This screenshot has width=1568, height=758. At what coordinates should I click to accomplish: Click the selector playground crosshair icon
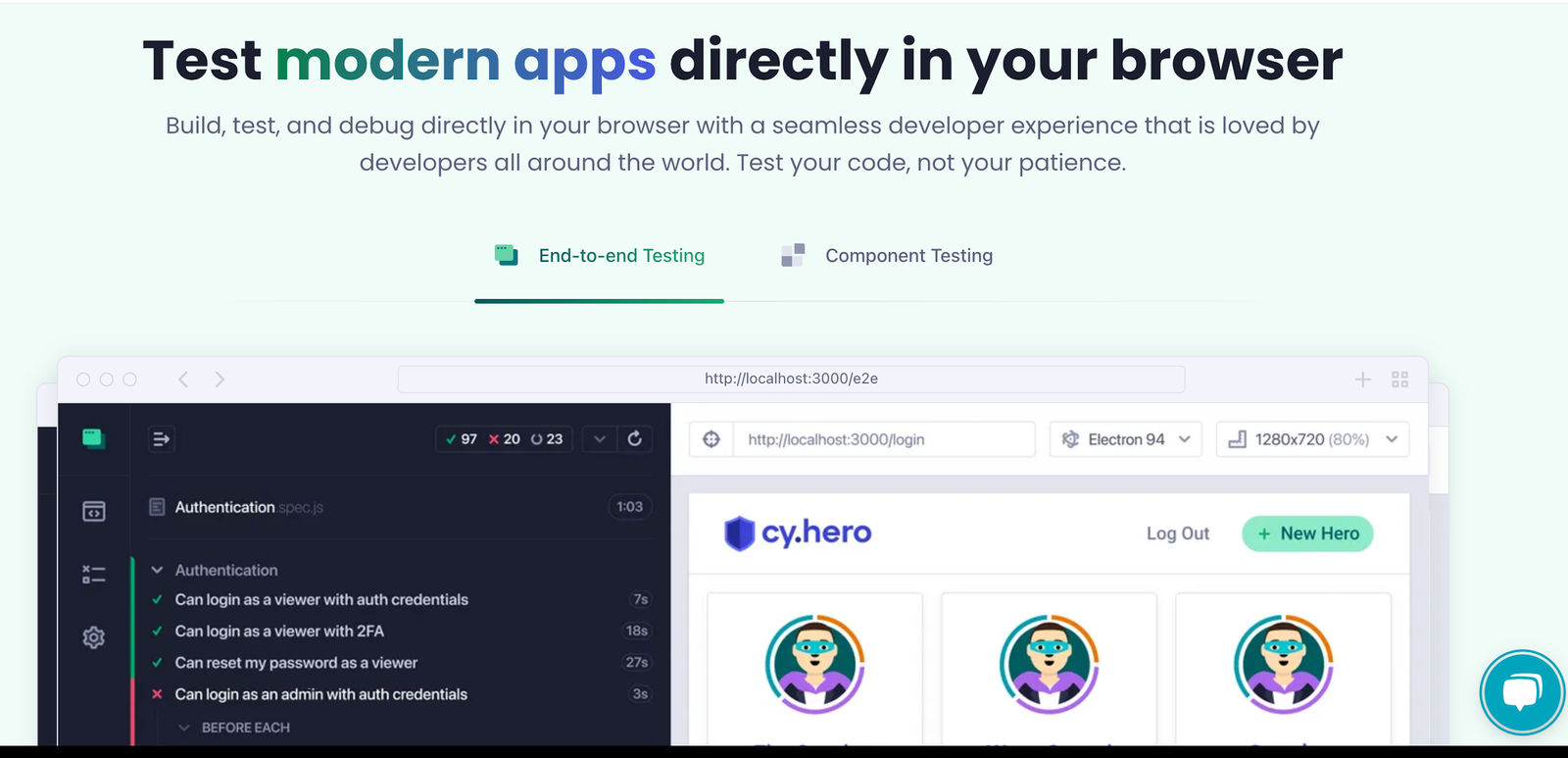(711, 439)
